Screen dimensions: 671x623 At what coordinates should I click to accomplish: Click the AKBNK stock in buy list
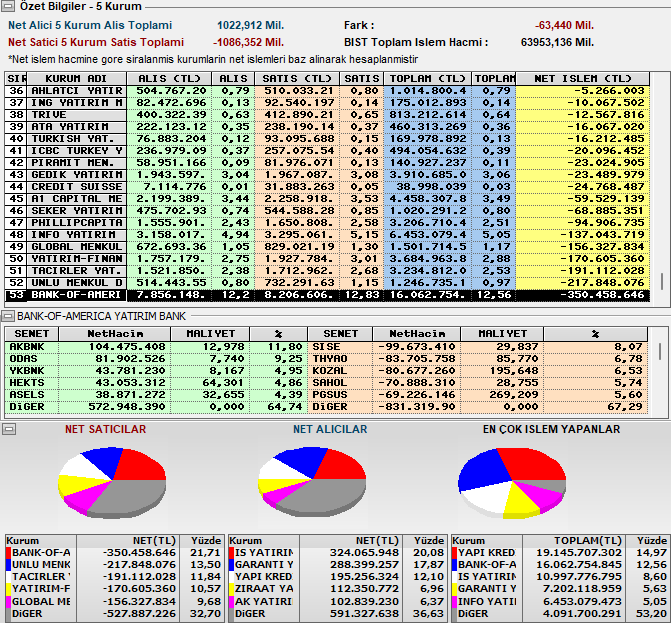point(156,347)
